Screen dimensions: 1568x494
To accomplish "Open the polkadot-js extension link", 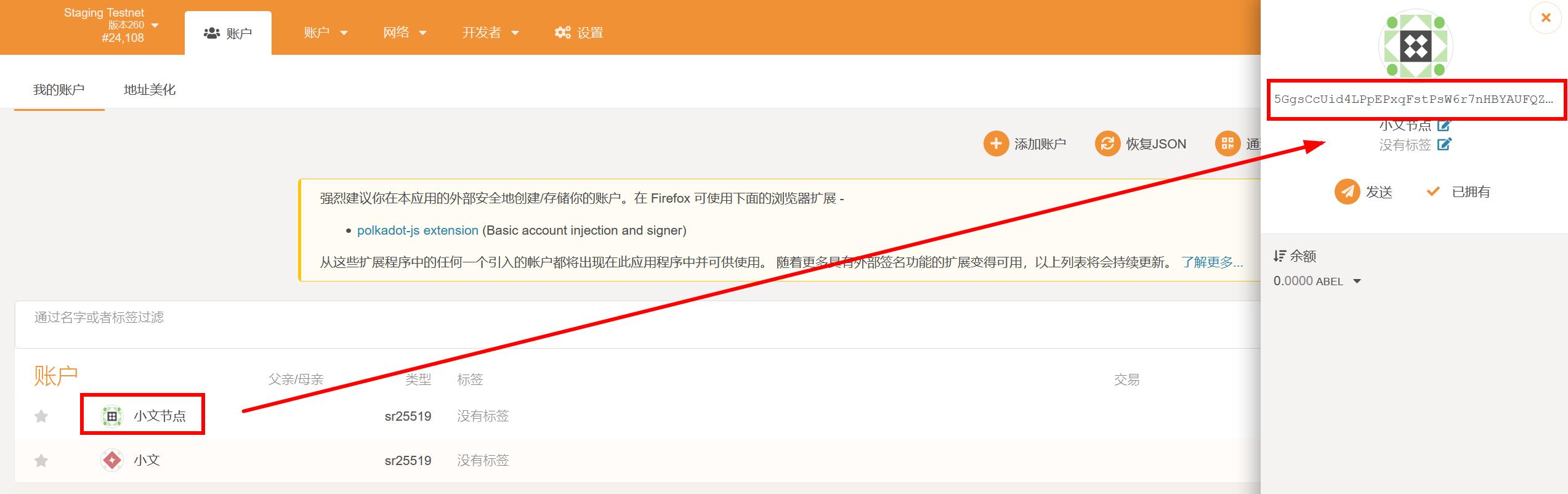I will click(418, 230).
